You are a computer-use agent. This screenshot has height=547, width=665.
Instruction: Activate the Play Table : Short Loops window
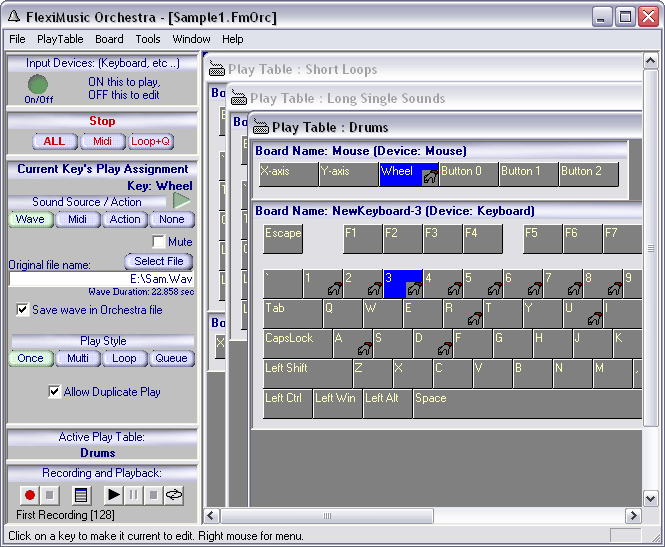(424, 69)
